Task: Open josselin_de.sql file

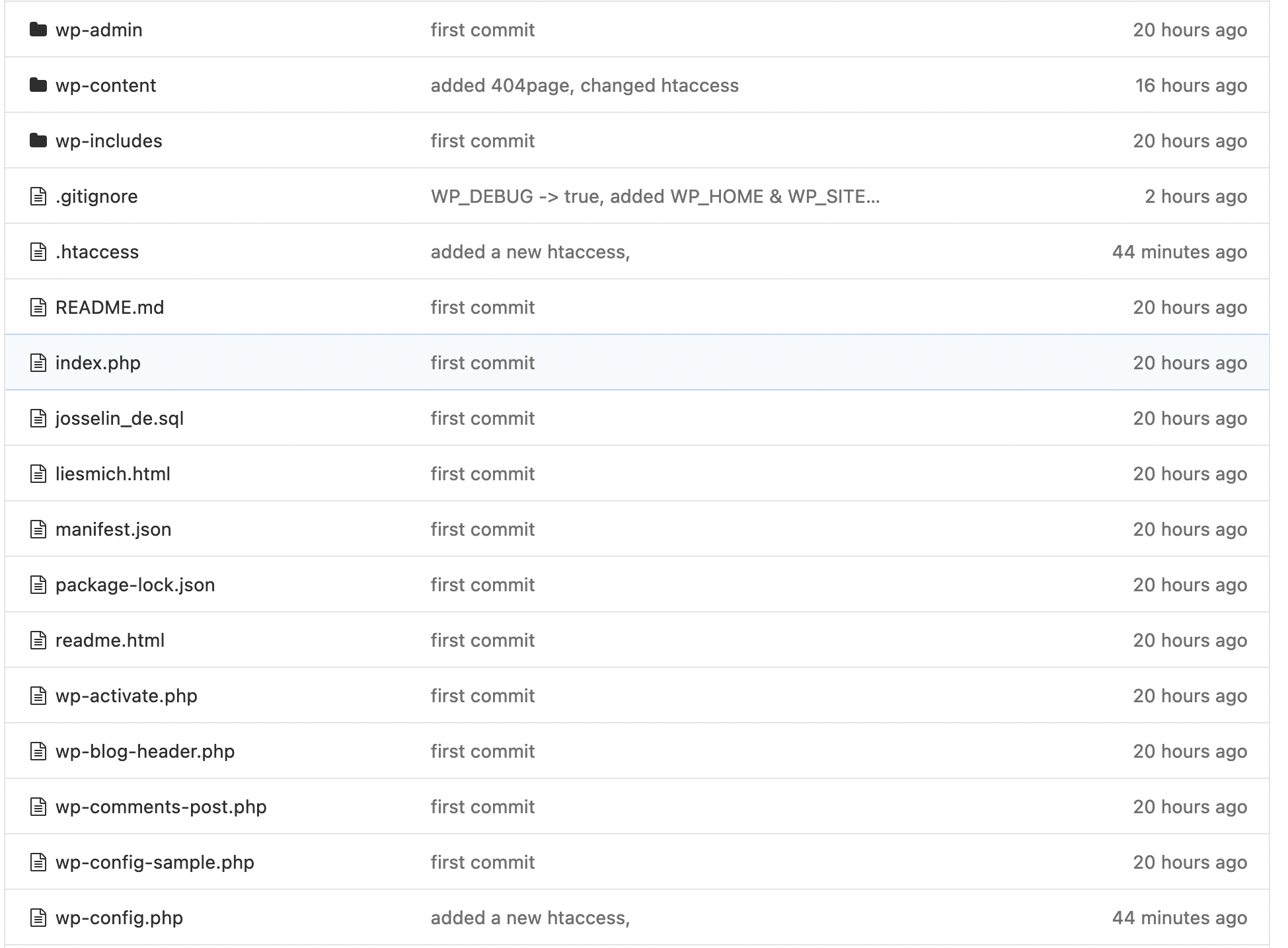Action: (120, 419)
